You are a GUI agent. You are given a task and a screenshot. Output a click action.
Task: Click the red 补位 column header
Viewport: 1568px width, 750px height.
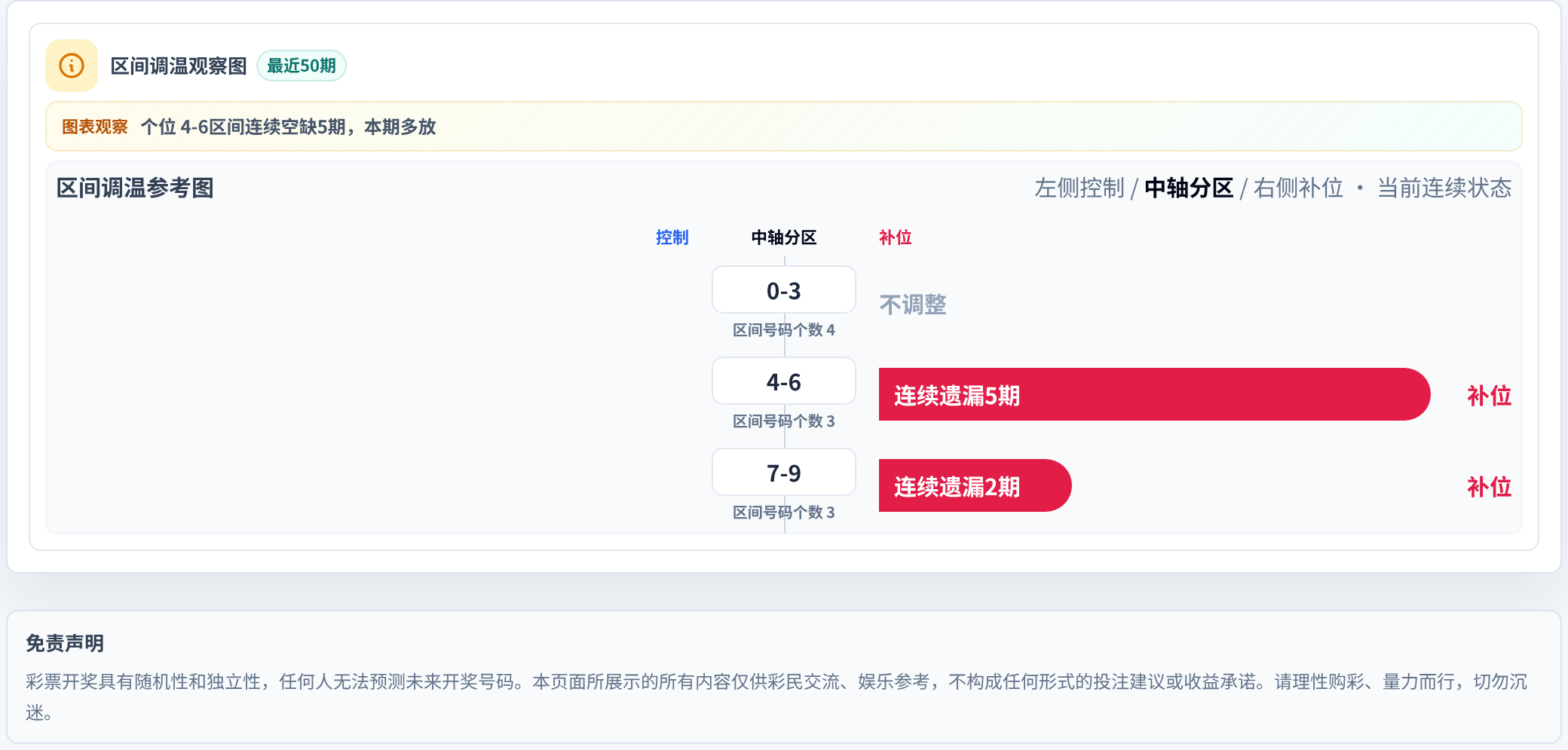coord(896,237)
